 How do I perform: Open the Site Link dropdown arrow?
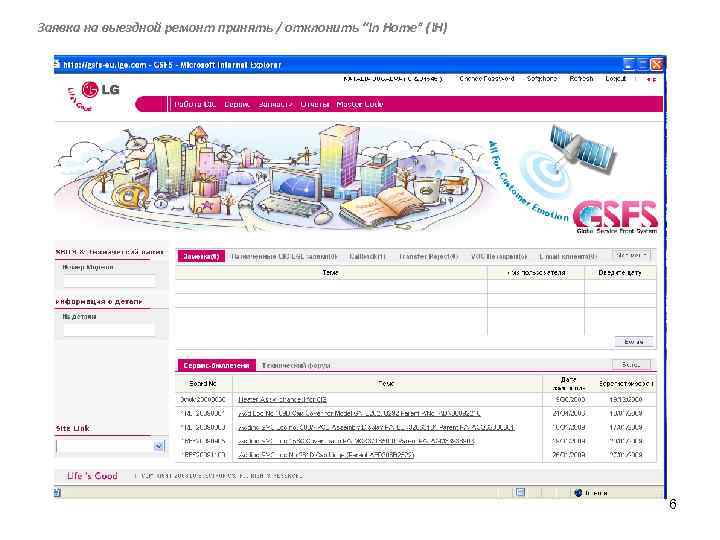(x=158, y=446)
